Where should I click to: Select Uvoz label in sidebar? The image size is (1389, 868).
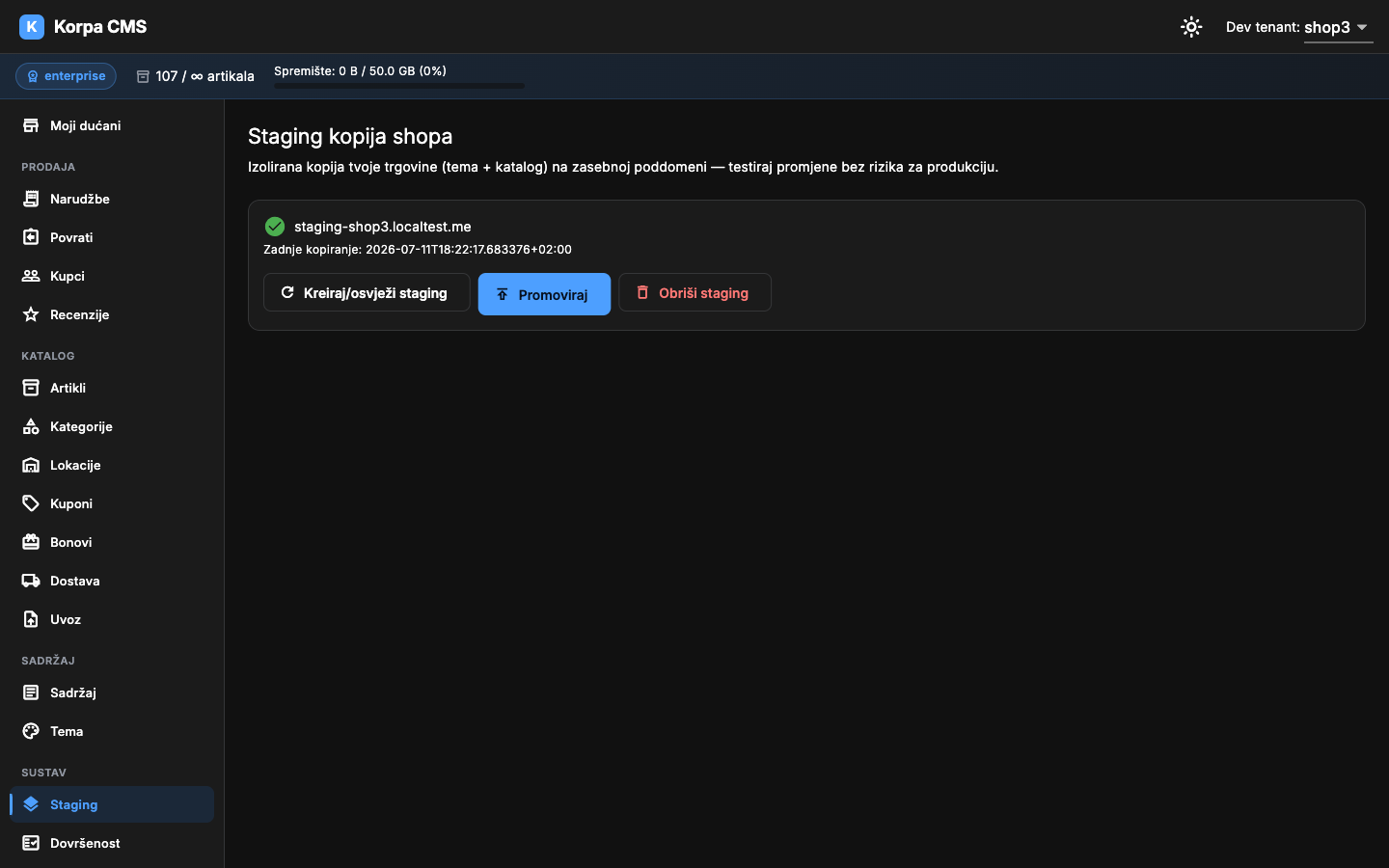(x=66, y=619)
